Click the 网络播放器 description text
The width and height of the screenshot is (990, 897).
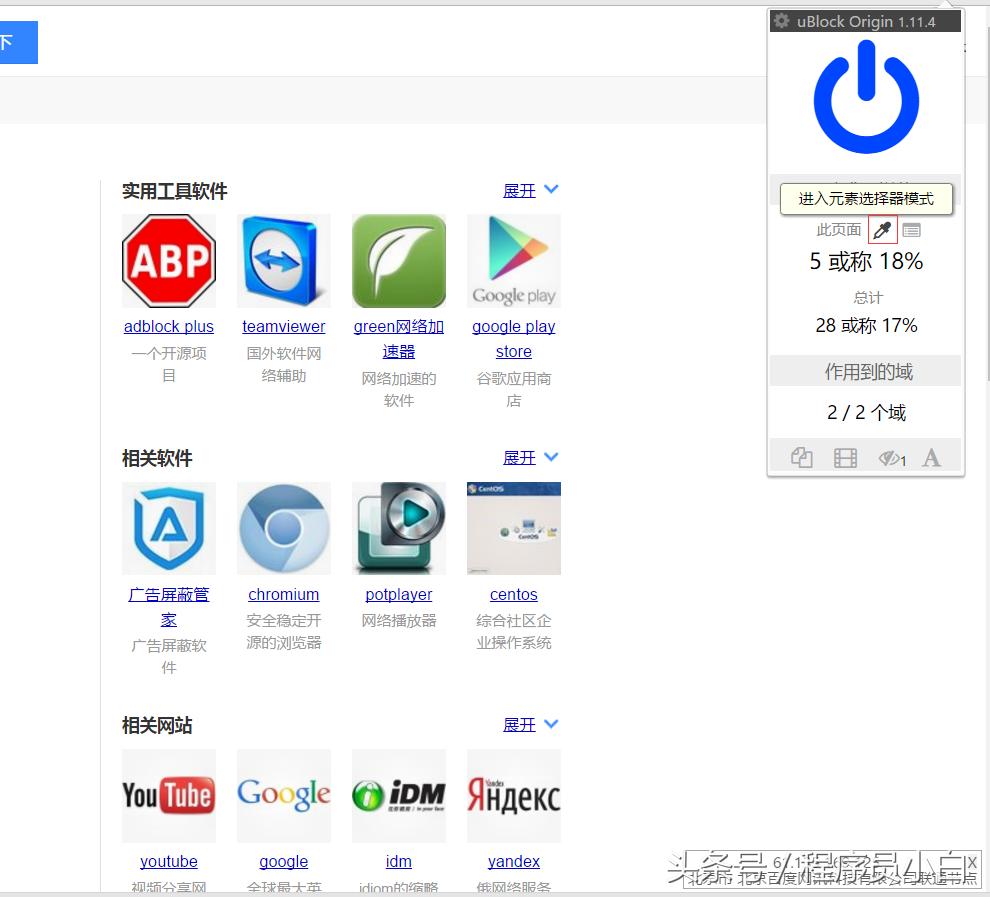click(398, 621)
